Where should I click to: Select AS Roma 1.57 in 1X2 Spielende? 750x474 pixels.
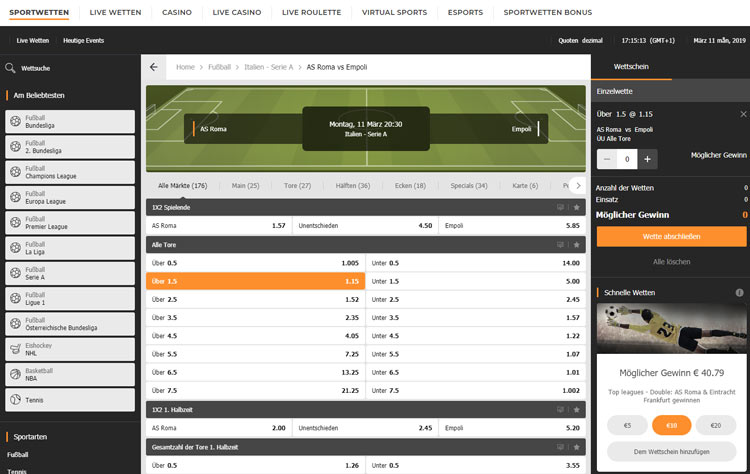tap(219, 225)
